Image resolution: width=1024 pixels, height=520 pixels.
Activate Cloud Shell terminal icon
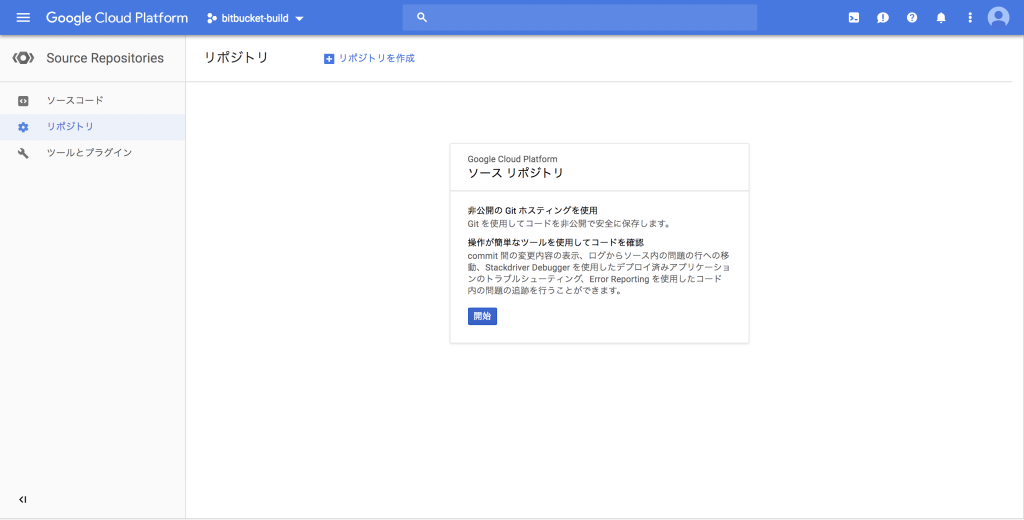854,18
